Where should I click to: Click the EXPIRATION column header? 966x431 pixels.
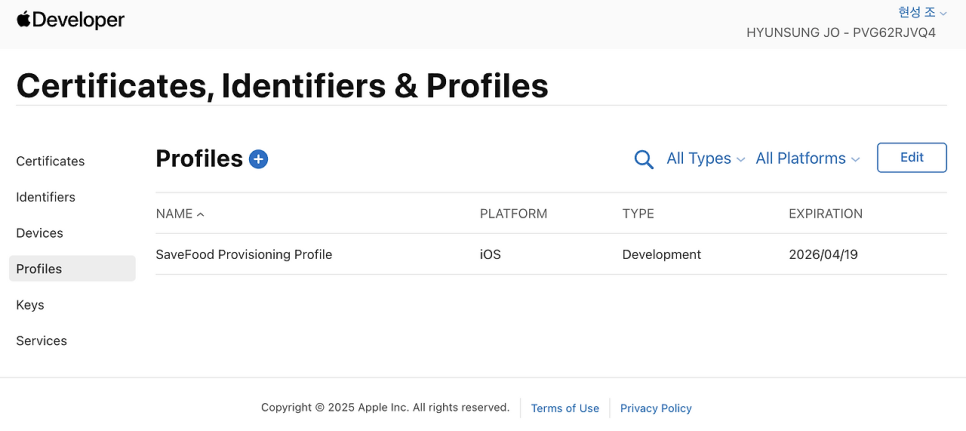click(x=825, y=214)
